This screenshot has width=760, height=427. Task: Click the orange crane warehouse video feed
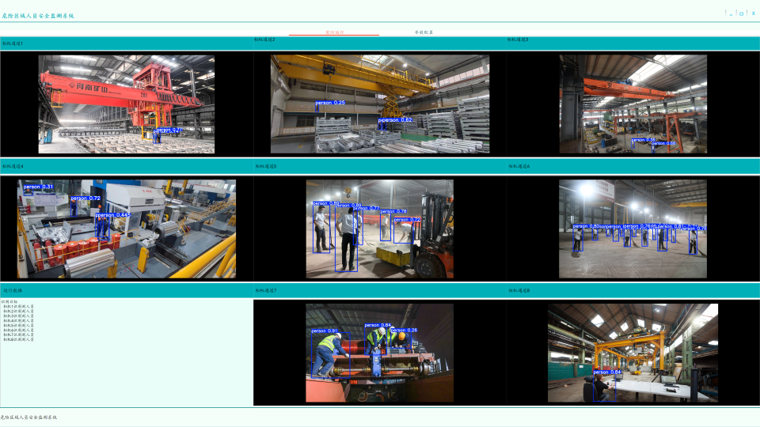pyautogui.click(x=633, y=104)
